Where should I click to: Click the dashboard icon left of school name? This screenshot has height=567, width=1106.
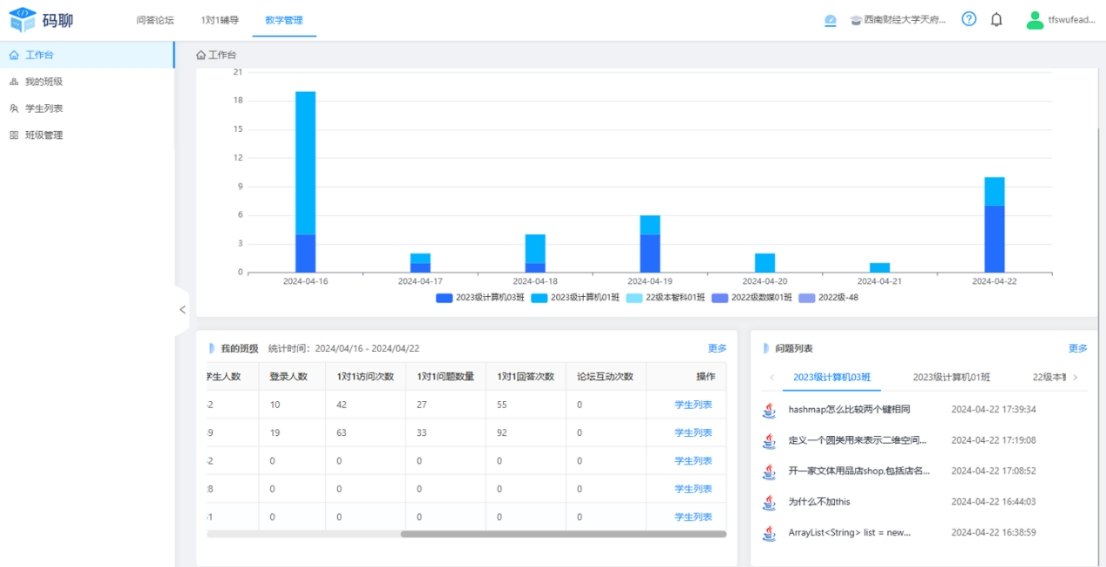[830, 20]
